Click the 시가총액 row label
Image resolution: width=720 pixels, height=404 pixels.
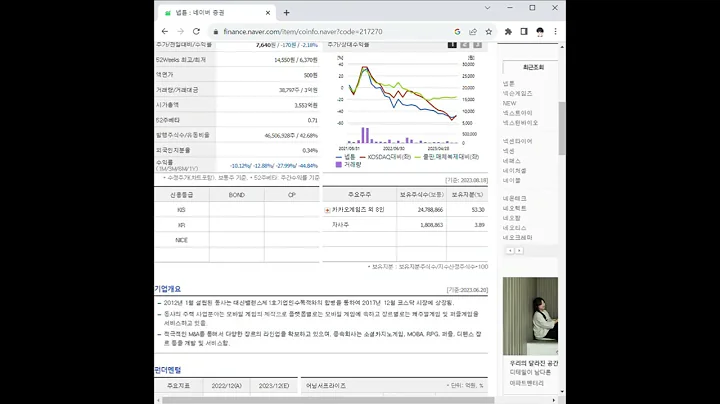click(168, 105)
